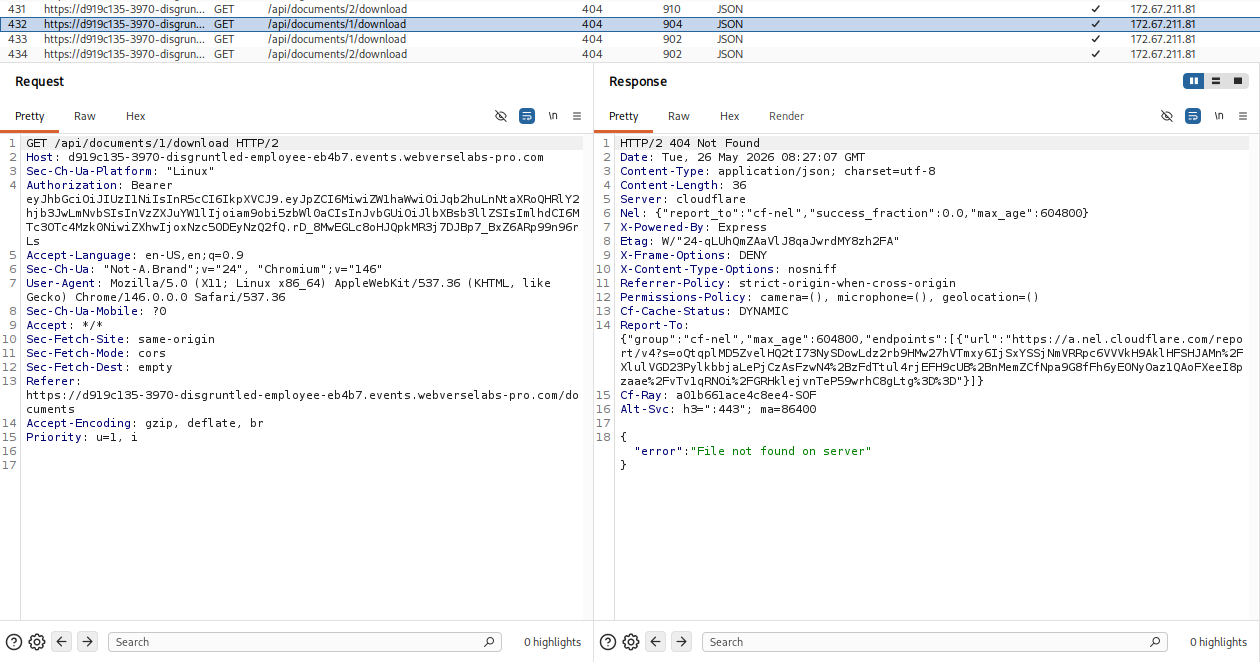Select Request Pretty tab
Image resolution: width=1260 pixels, height=662 pixels.
[x=30, y=116]
